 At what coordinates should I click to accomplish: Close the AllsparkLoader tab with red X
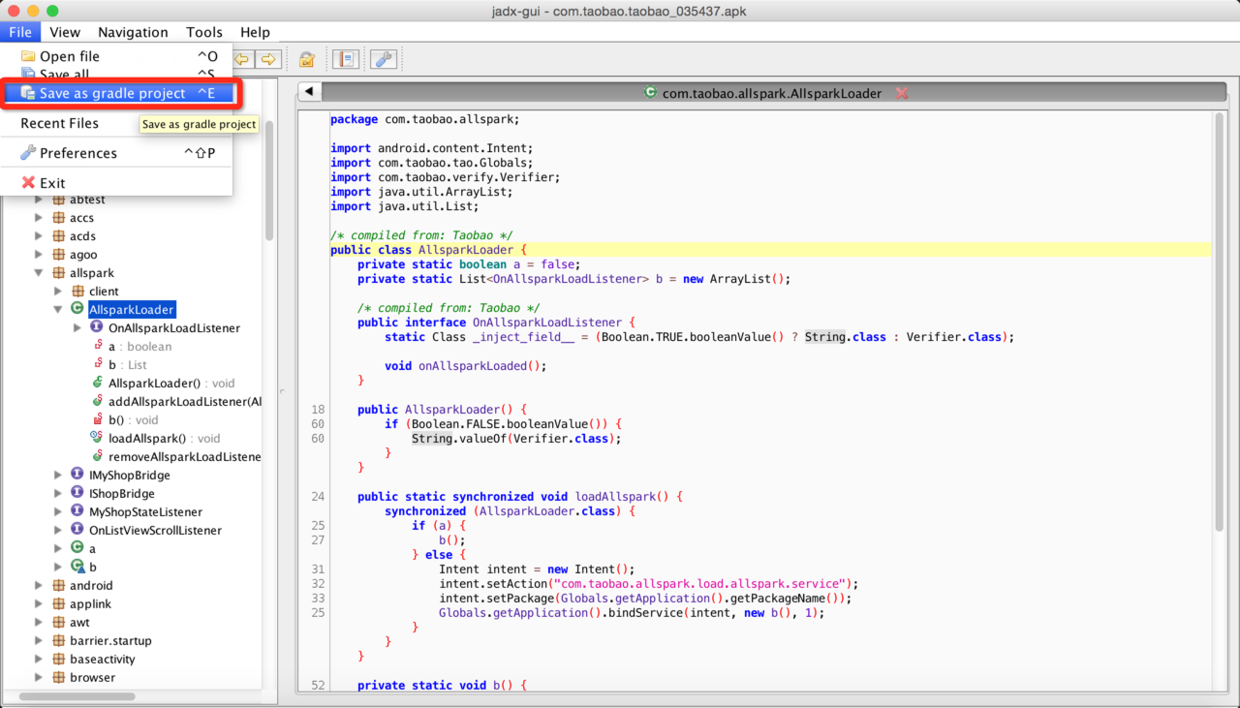click(x=901, y=93)
